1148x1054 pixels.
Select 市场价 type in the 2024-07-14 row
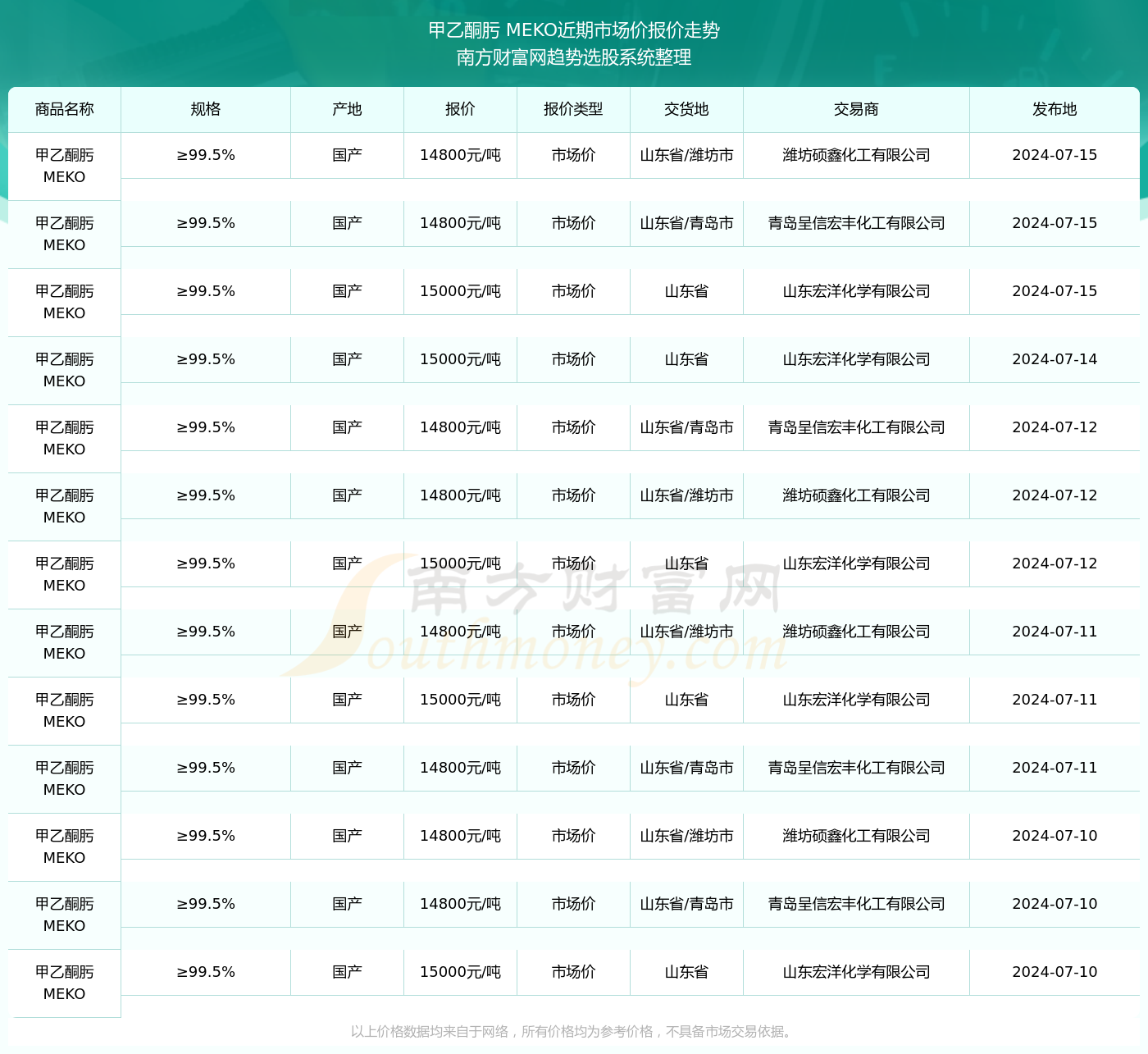click(573, 359)
